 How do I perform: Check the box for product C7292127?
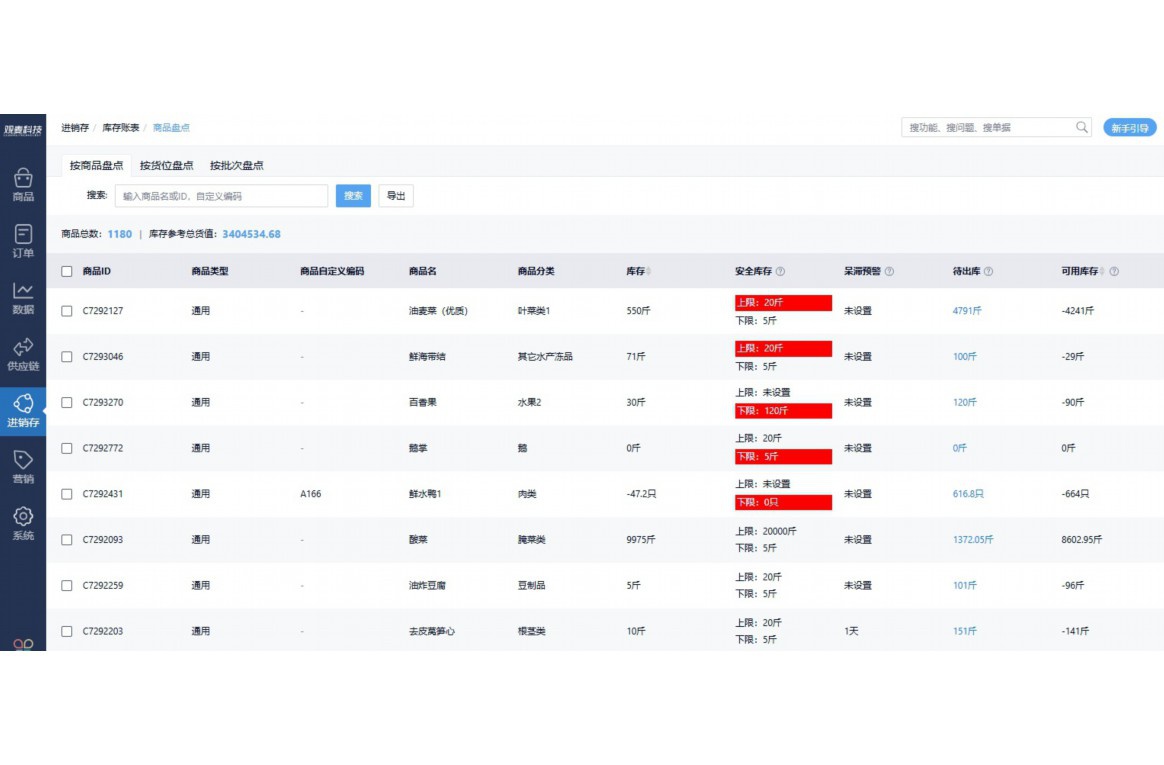pyautogui.click(x=67, y=311)
